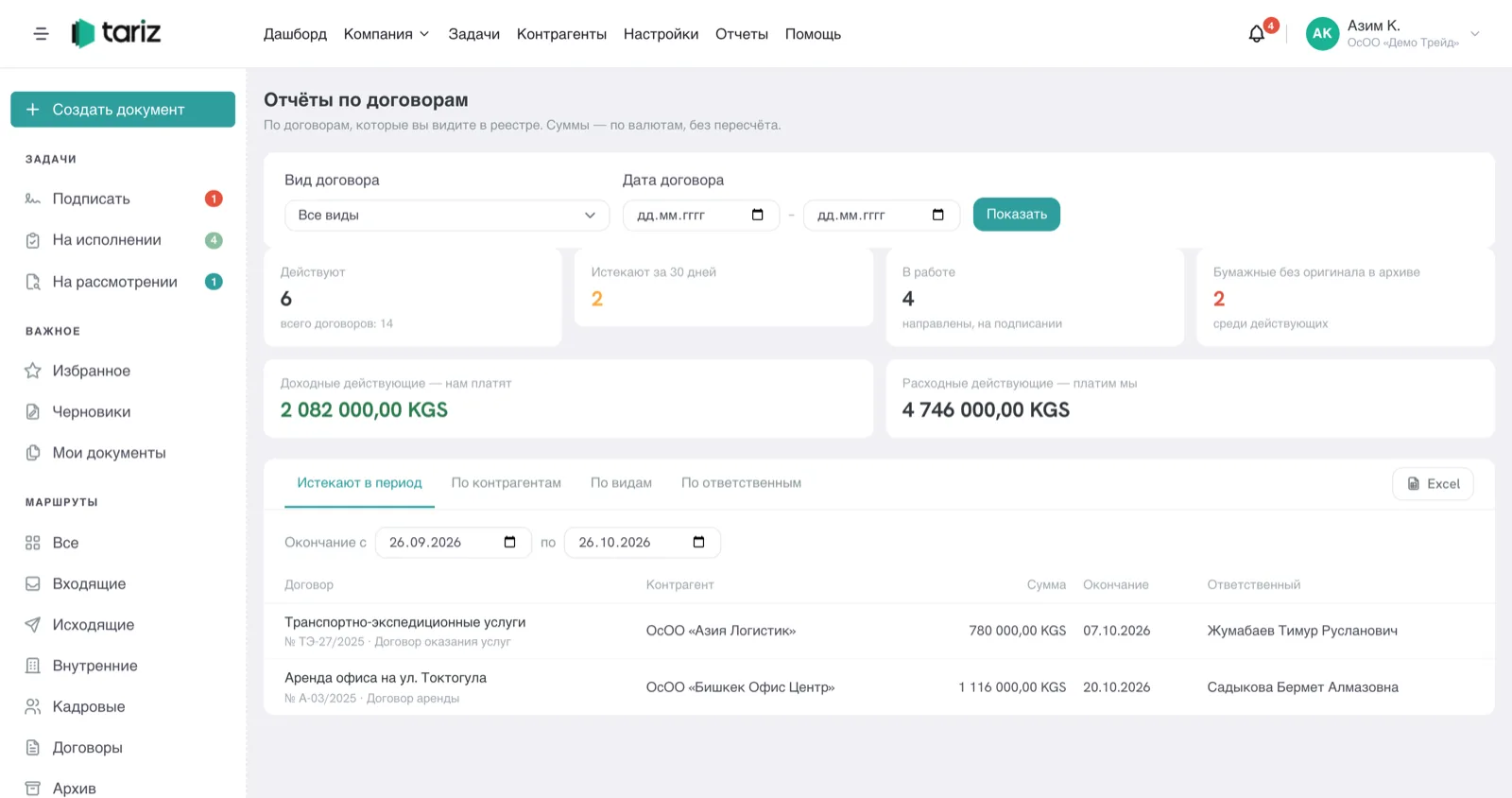This screenshot has width=1512, height=798.
Task: Open Отчеты in the top menu
Action: (x=742, y=34)
